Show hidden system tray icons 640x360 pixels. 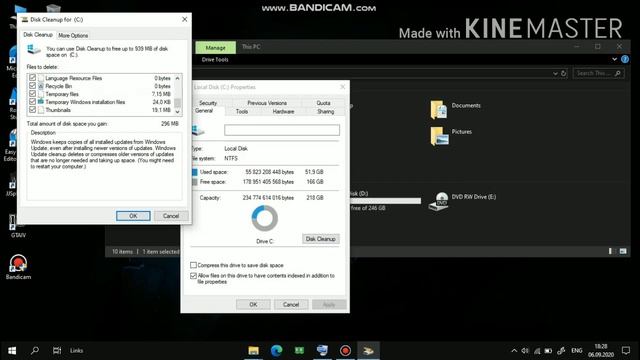tap(514, 351)
